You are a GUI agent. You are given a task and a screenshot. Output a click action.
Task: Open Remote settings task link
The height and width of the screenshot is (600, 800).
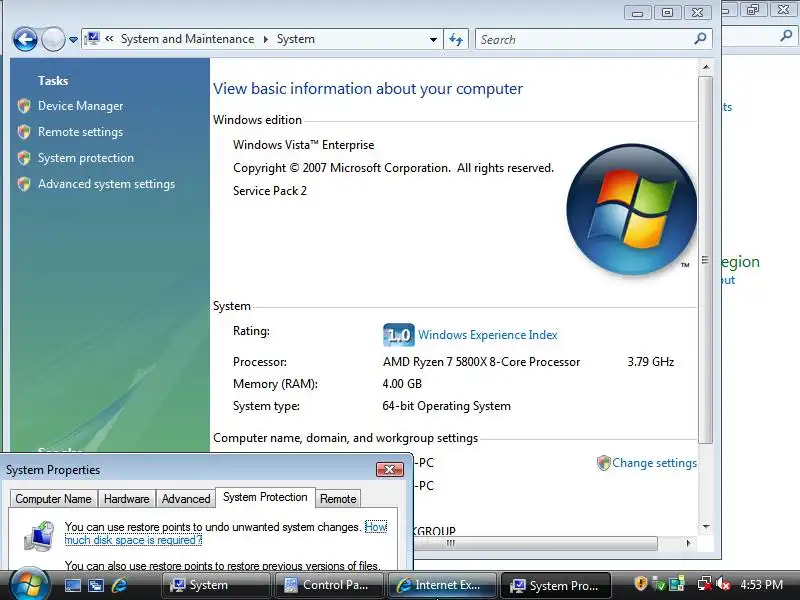click(x=81, y=132)
